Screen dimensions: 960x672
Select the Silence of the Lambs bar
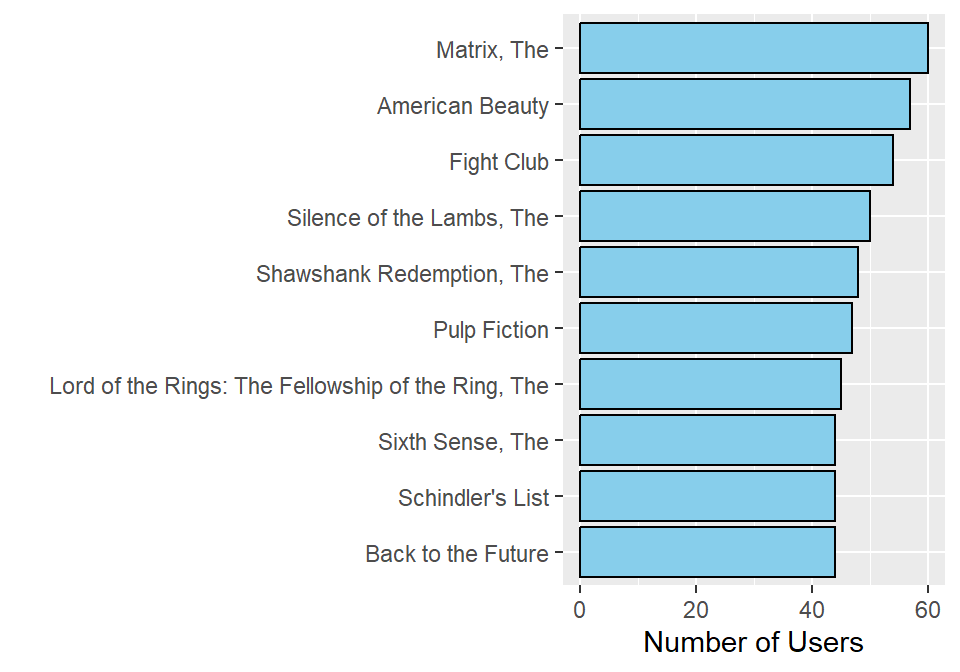tap(724, 216)
